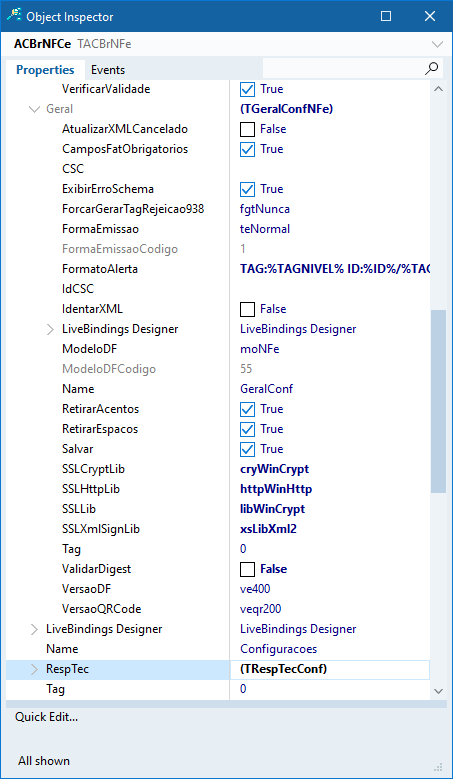453x779 pixels.
Task: Click the teNormal value of FormaEmissao
Action: 265,230
